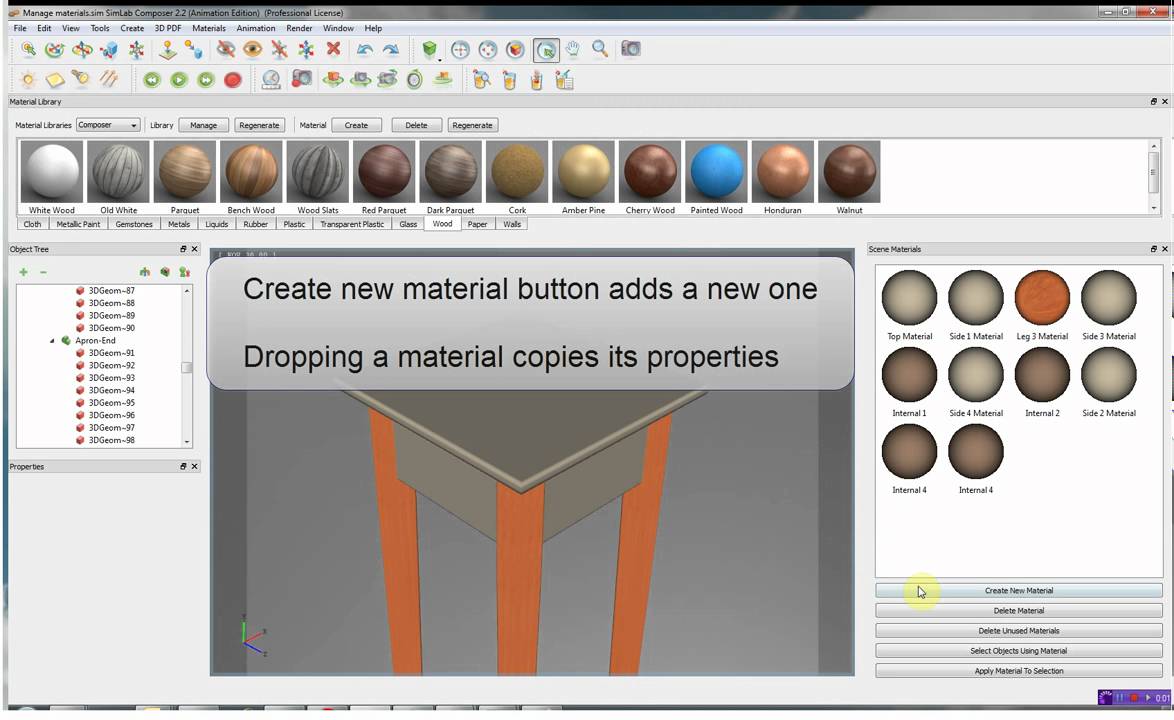Click the magnifier-on-cup material icon
The height and width of the screenshot is (720, 1174).
(x=481, y=79)
